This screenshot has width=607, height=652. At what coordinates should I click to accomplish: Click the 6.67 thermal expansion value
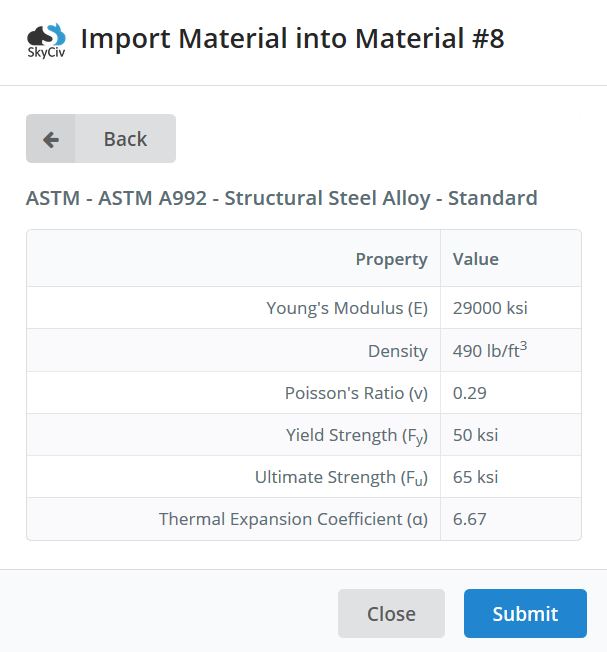pyautogui.click(x=469, y=519)
